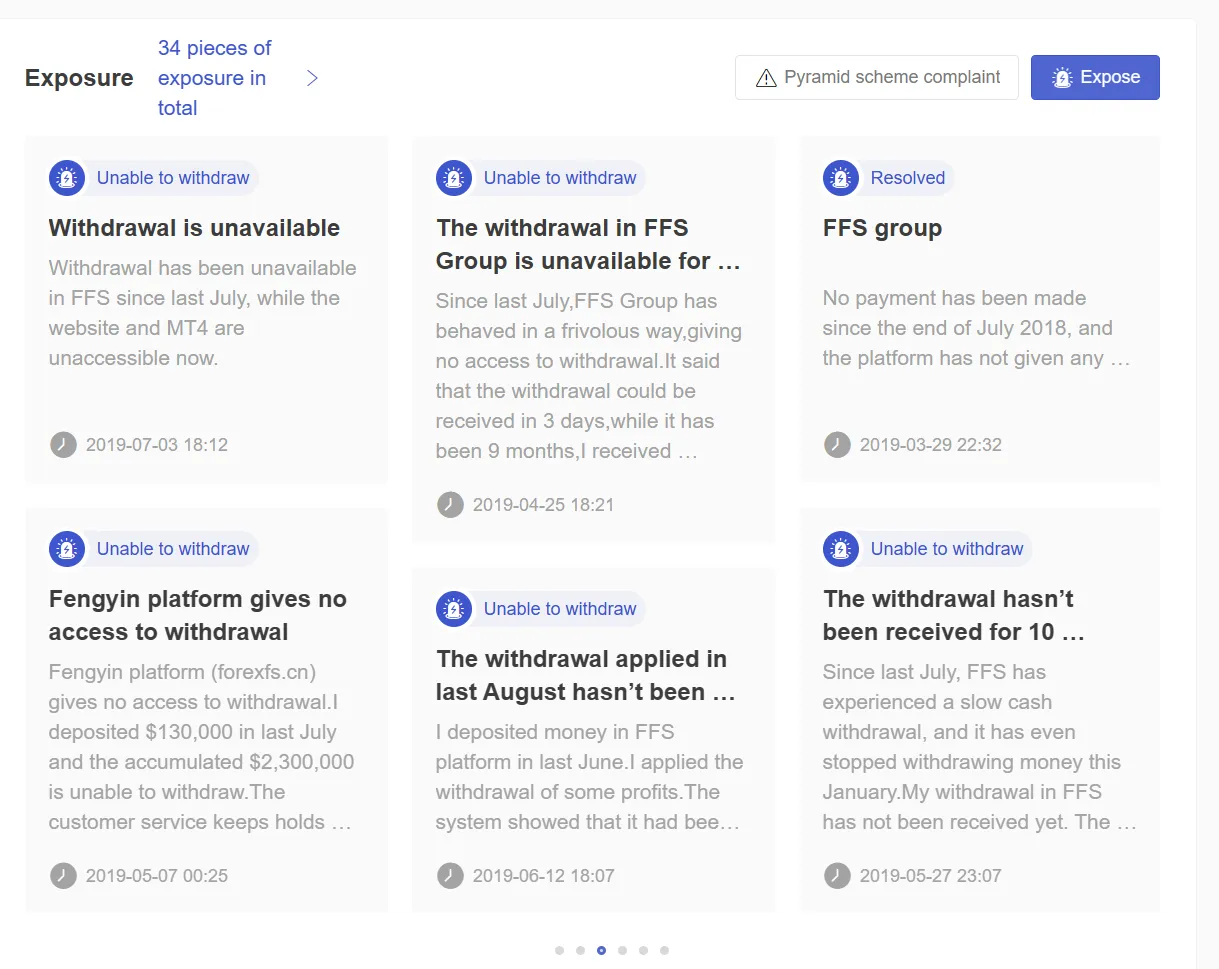Go to the sixth carousel page dot
The height and width of the screenshot is (969, 1219).
[664, 950]
